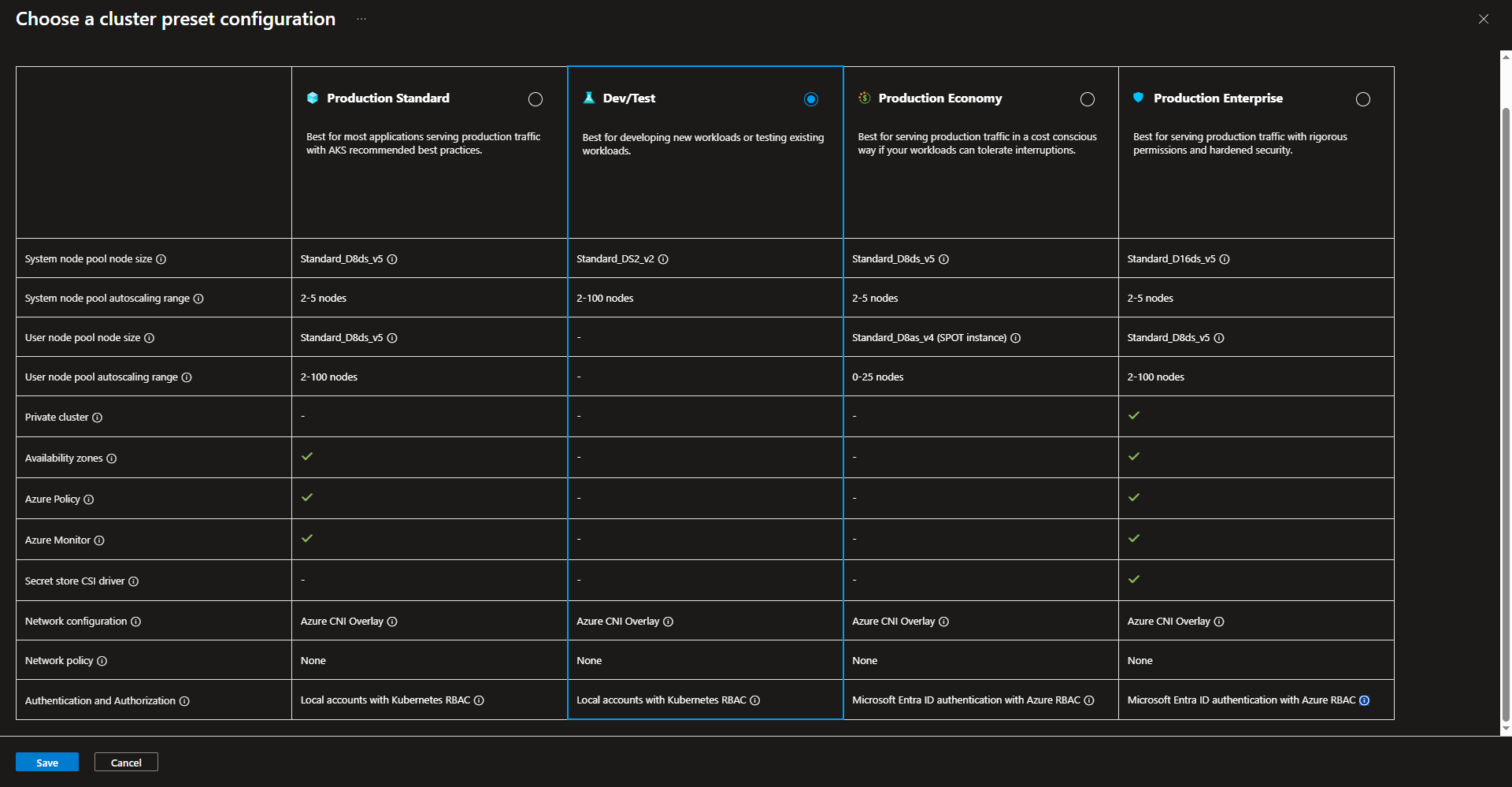Image resolution: width=1512 pixels, height=787 pixels.
Task: Click the vertical scrollbar down arrow
Action: coord(1506,729)
